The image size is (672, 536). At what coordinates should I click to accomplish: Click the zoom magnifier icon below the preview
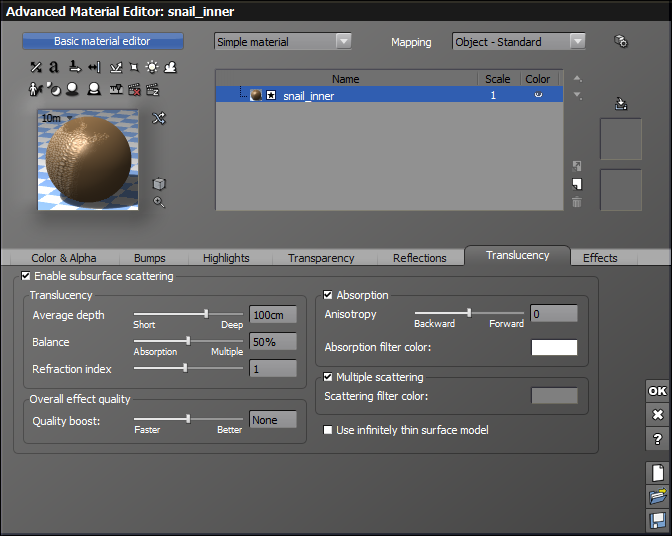tap(159, 203)
